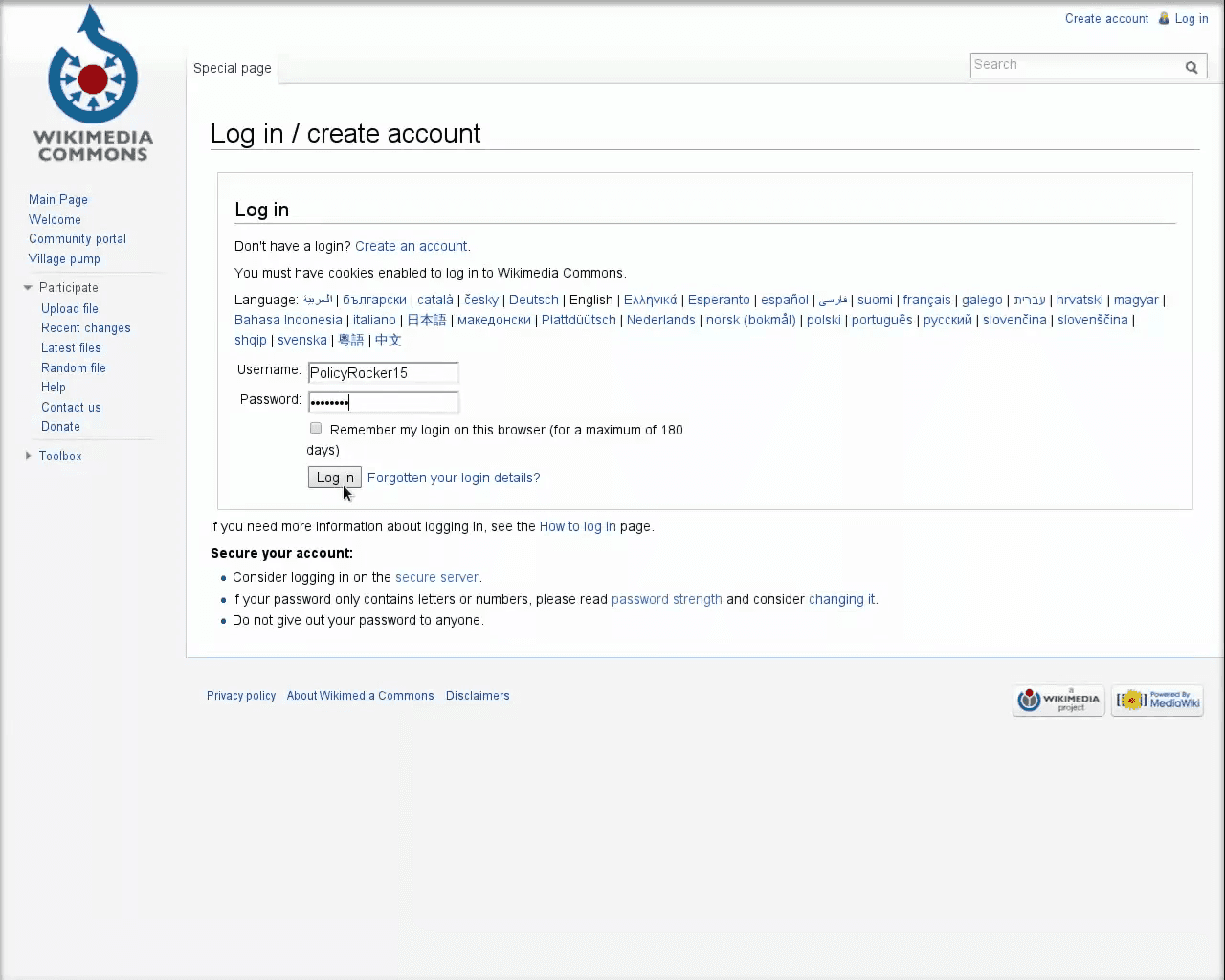Click the Donate sidebar link
Viewport: 1225px width, 980px height.
60,426
